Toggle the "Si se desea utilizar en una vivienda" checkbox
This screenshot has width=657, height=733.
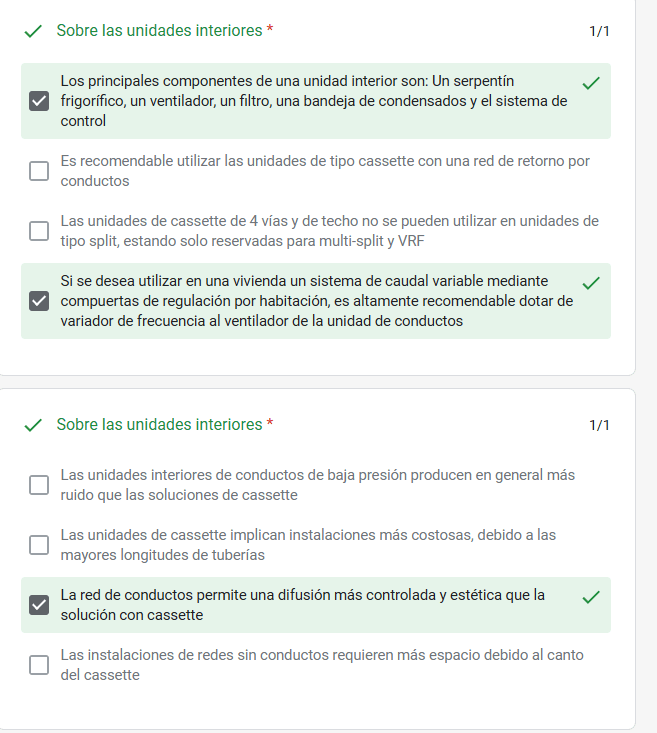(x=39, y=301)
